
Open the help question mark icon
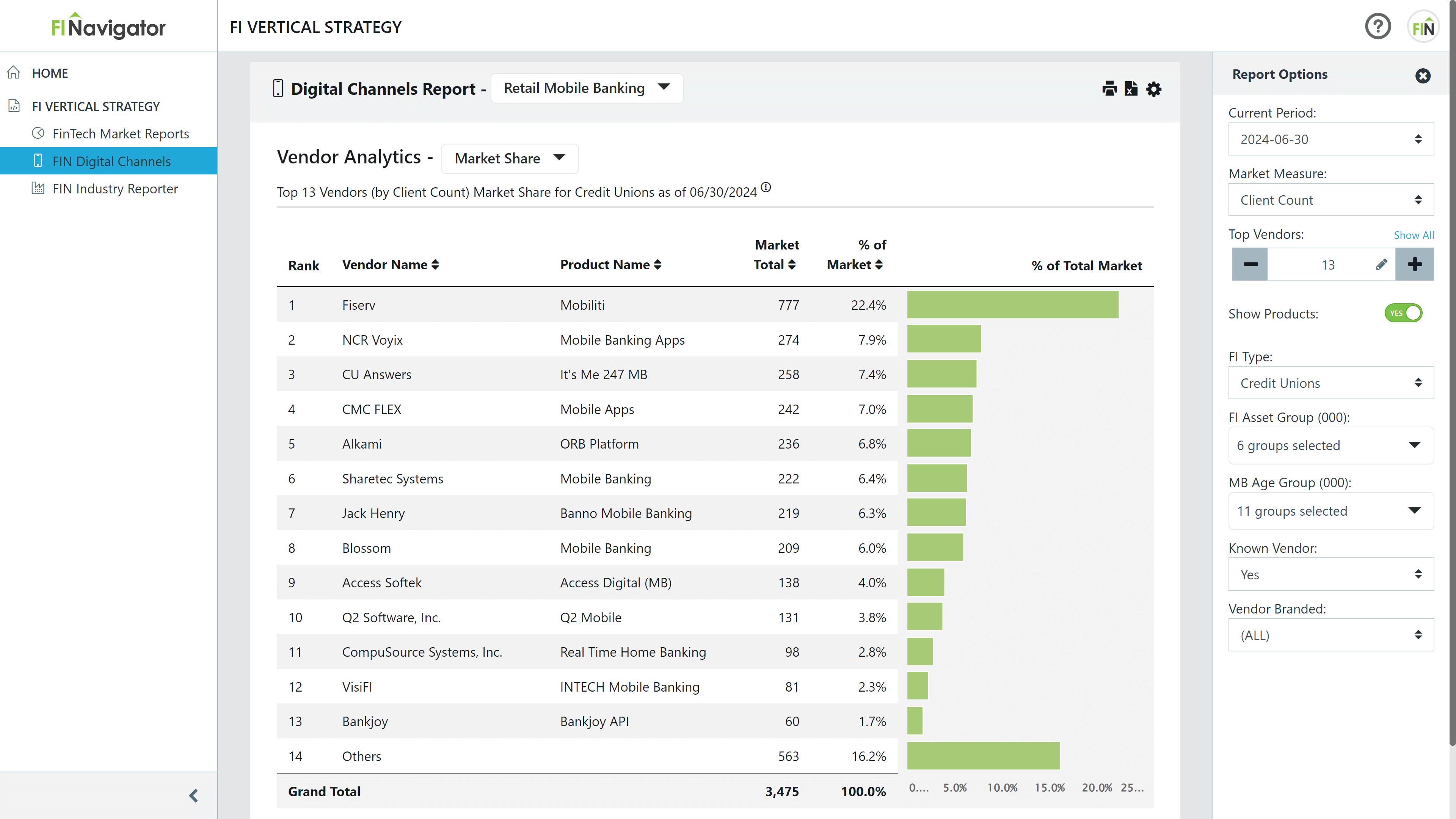(1378, 27)
